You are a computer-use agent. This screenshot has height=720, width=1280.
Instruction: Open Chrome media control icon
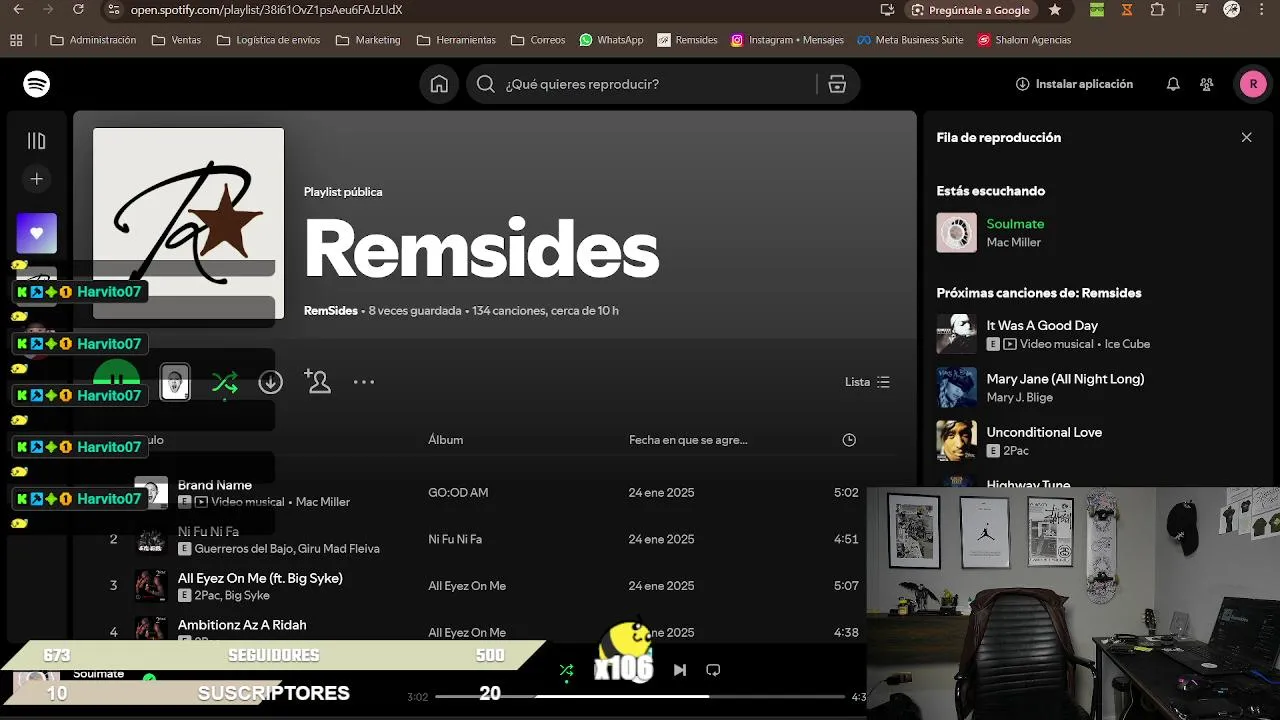point(1202,10)
